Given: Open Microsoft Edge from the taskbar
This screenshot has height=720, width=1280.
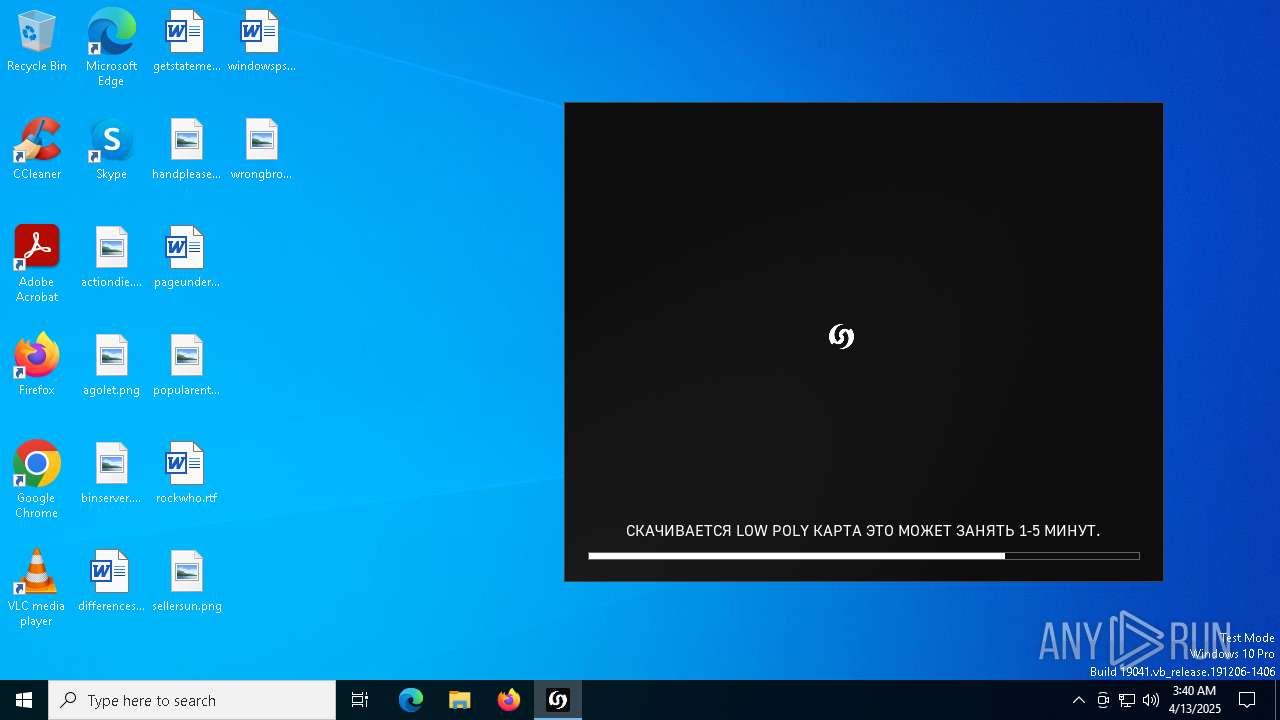Looking at the screenshot, I should [411, 700].
